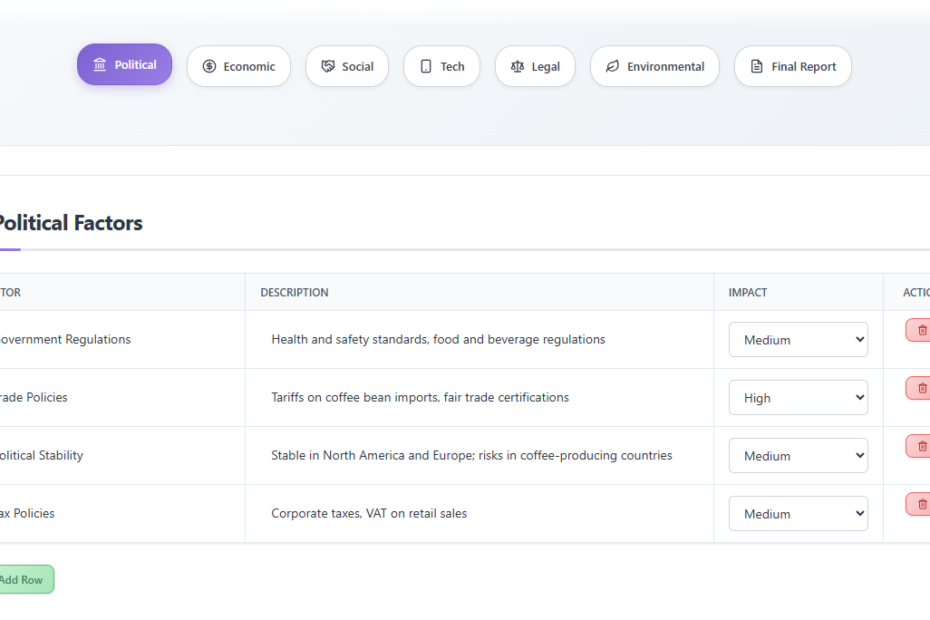Screen dimensions: 930x620
Task: Click the device icon on Tech tab
Action: click(x=426, y=67)
